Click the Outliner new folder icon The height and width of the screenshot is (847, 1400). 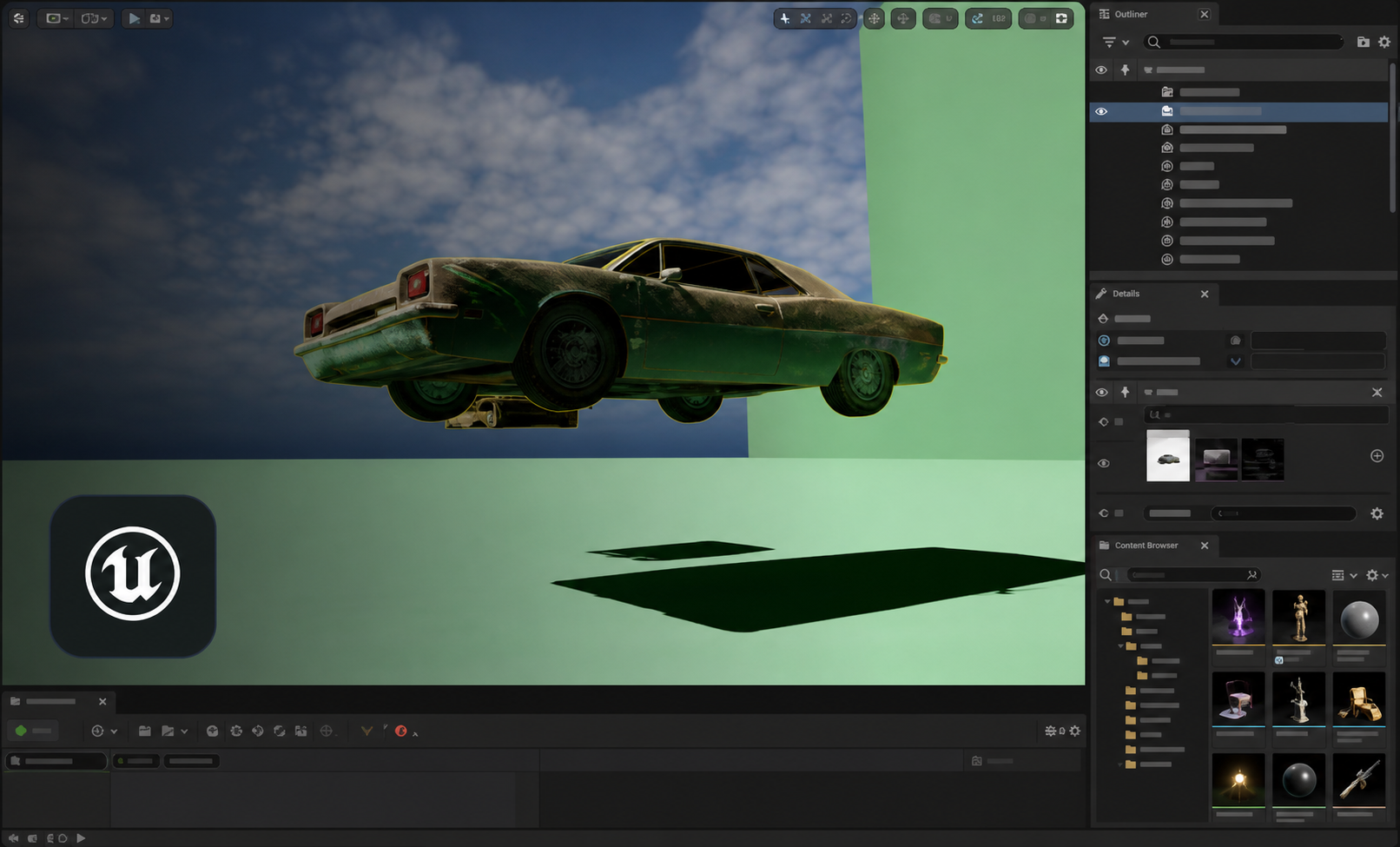[x=1363, y=42]
